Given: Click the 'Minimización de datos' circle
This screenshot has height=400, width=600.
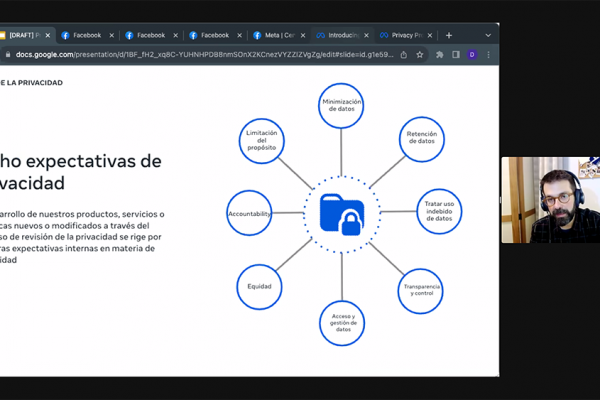Looking at the screenshot, I should (341, 106).
